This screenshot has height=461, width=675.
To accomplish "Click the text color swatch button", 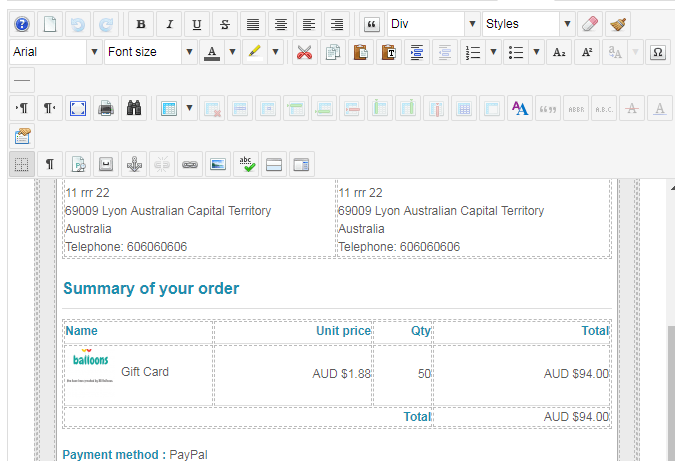I will pos(212,52).
